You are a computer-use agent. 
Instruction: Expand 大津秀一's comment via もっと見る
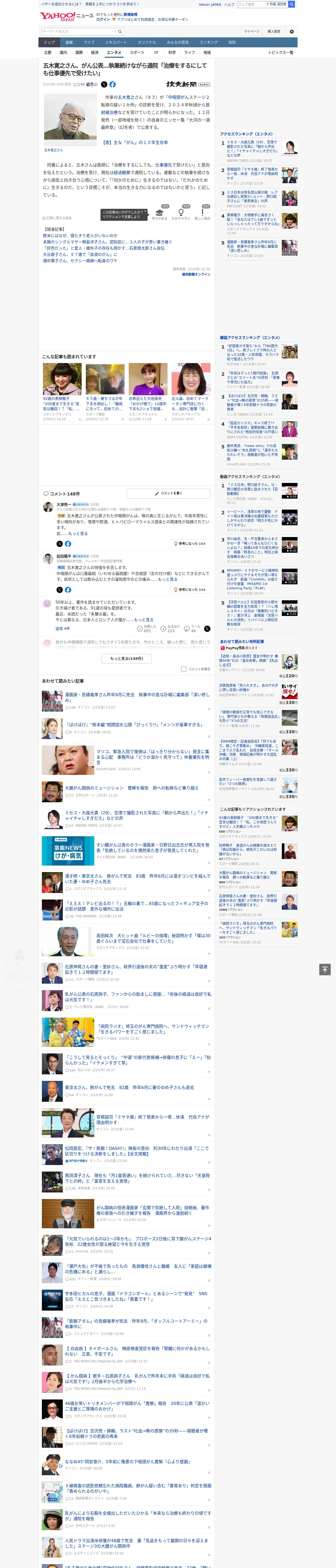[x=77, y=534]
